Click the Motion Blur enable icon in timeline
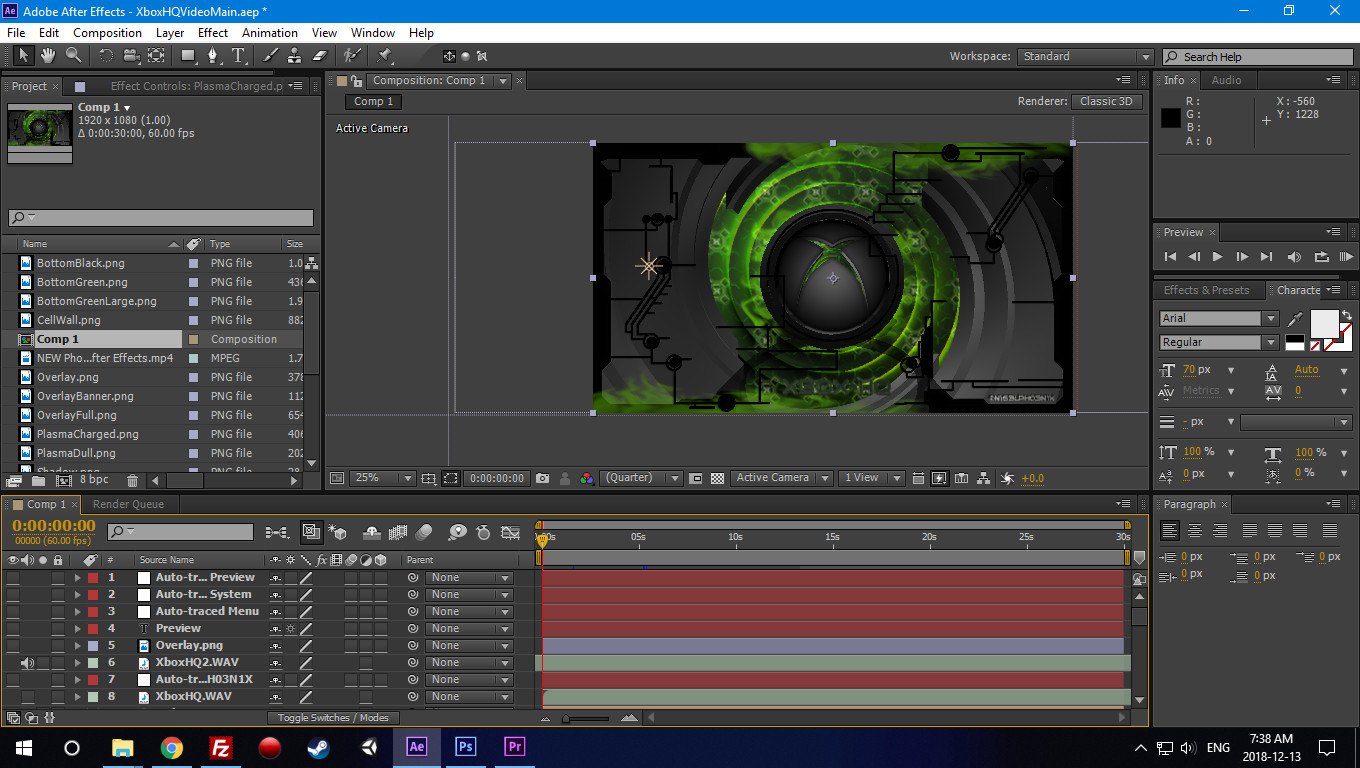Image resolution: width=1360 pixels, height=768 pixels. (424, 532)
